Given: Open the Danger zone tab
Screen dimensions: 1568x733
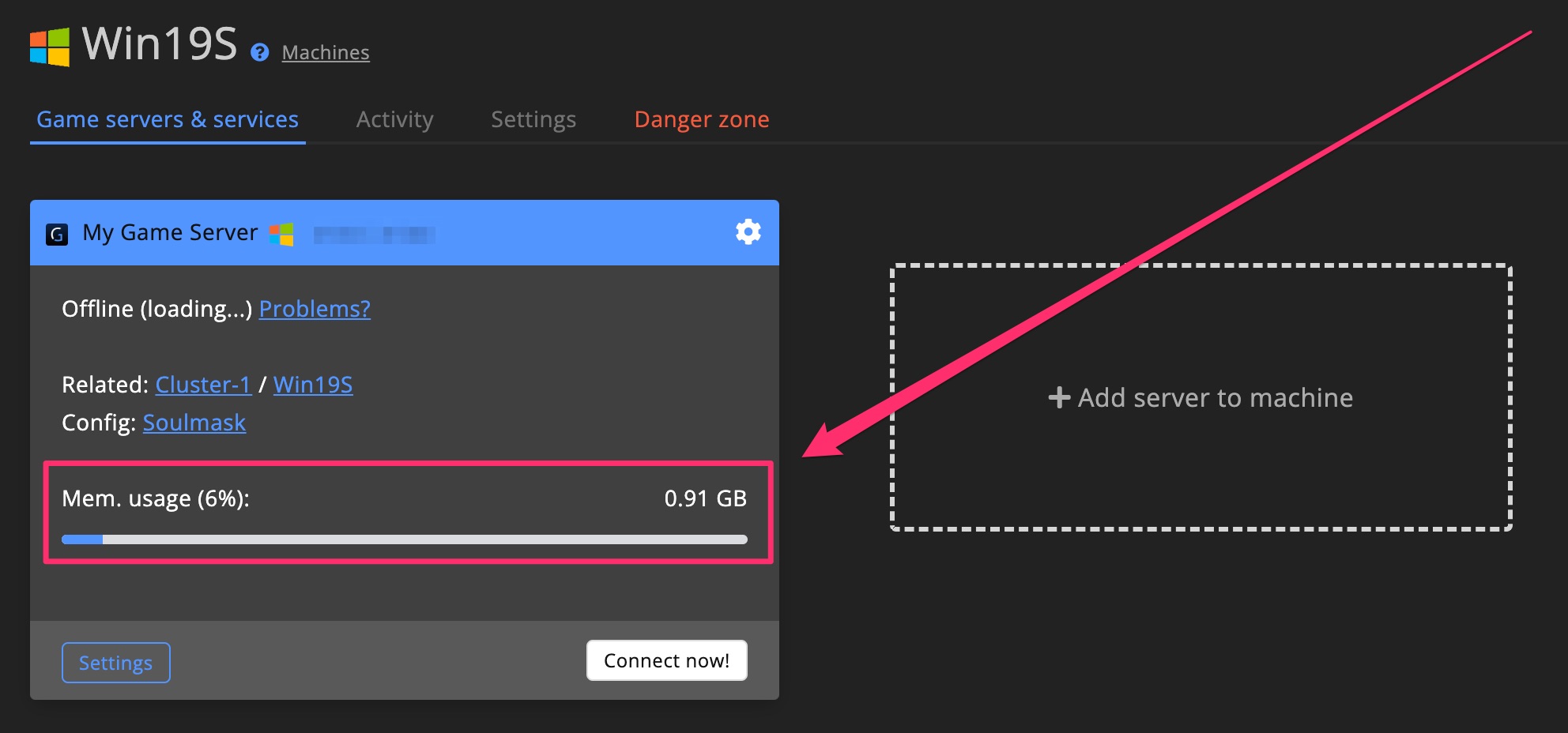Looking at the screenshot, I should point(701,119).
